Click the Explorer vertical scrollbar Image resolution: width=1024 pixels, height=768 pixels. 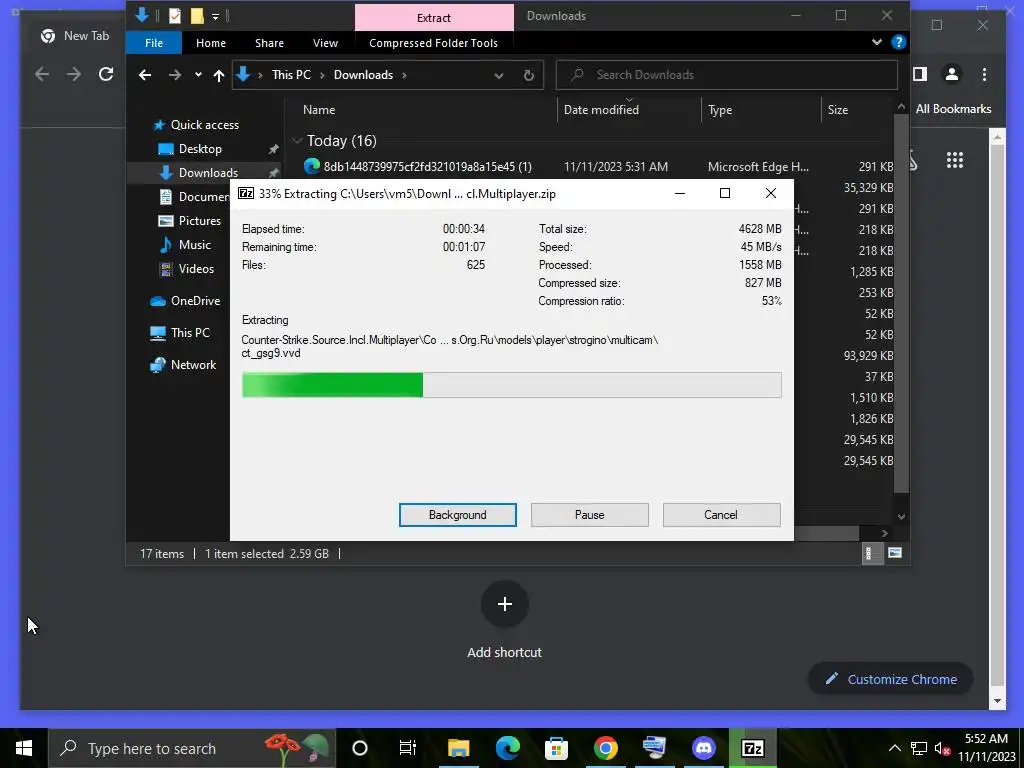pyautogui.click(x=901, y=304)
